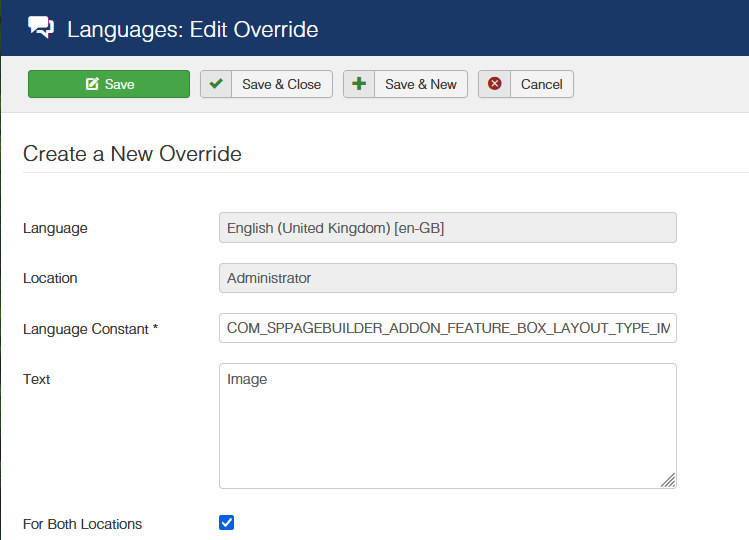
Task: Click inside the Text area containing Image
Action: 447,425
